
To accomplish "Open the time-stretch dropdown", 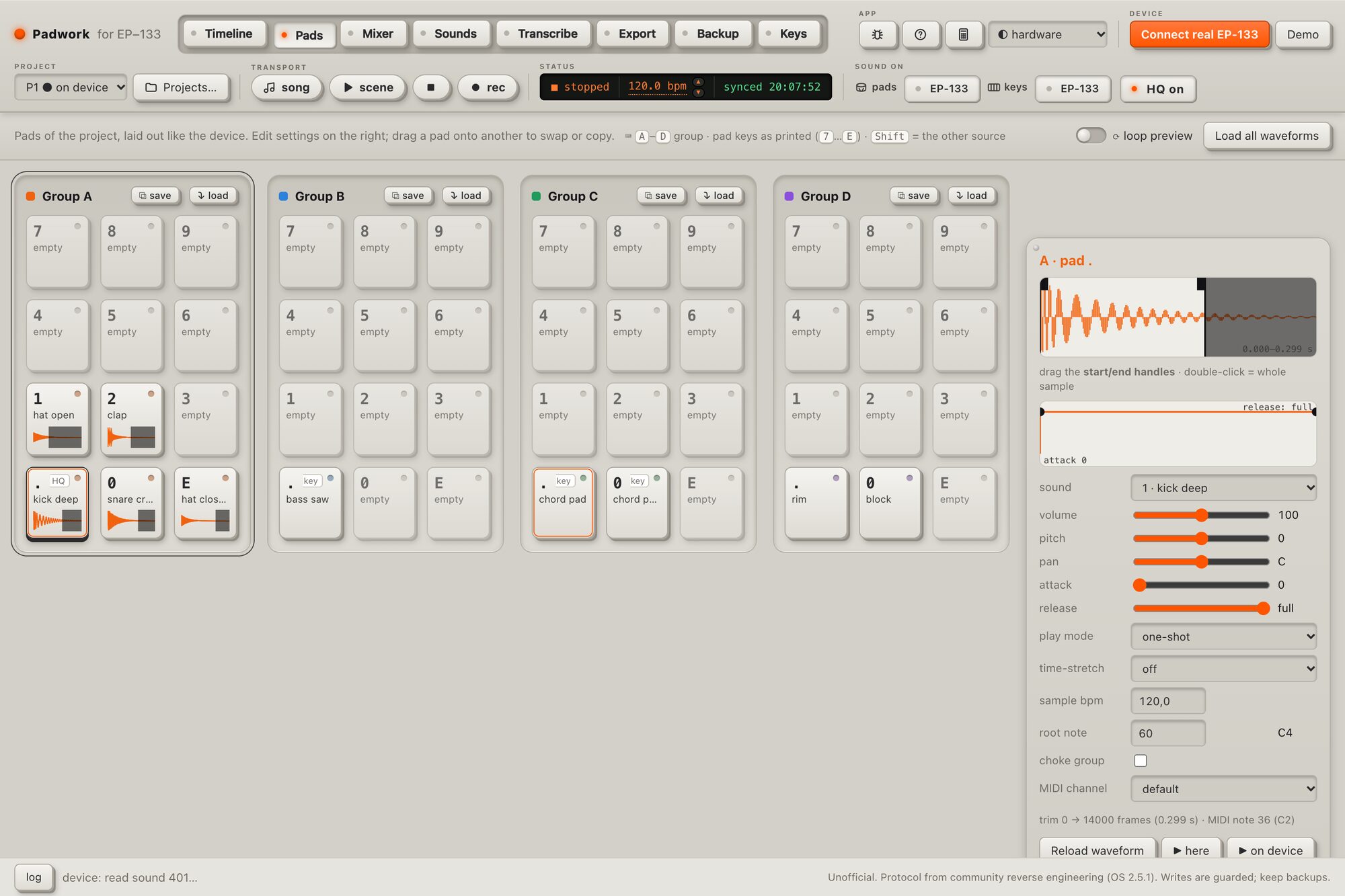I will coord(1223,668).
